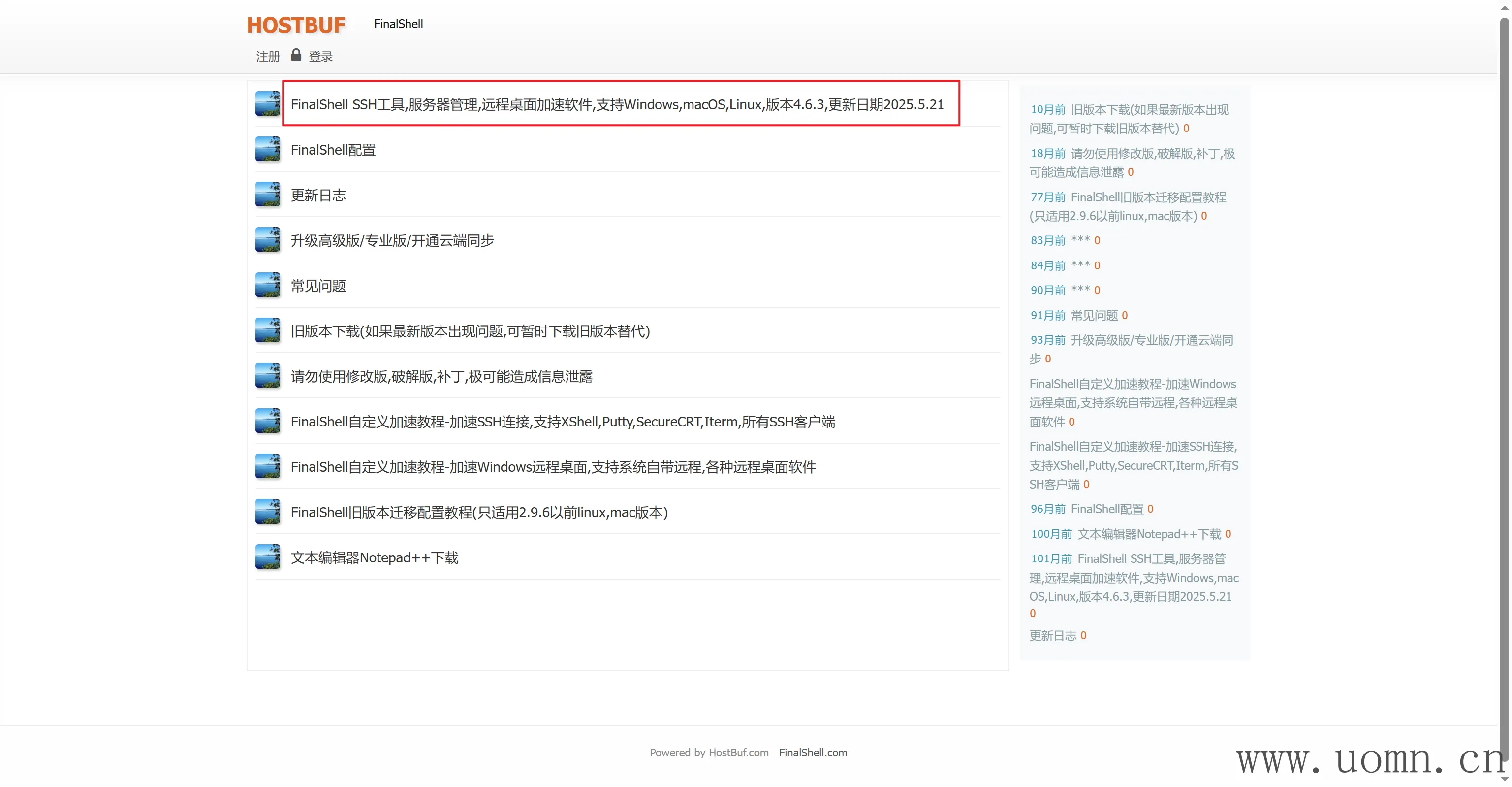The height and width of the screenshot is (787, 1512).
Task: Open the 登录 login link
Action: [x=320, y=56]
